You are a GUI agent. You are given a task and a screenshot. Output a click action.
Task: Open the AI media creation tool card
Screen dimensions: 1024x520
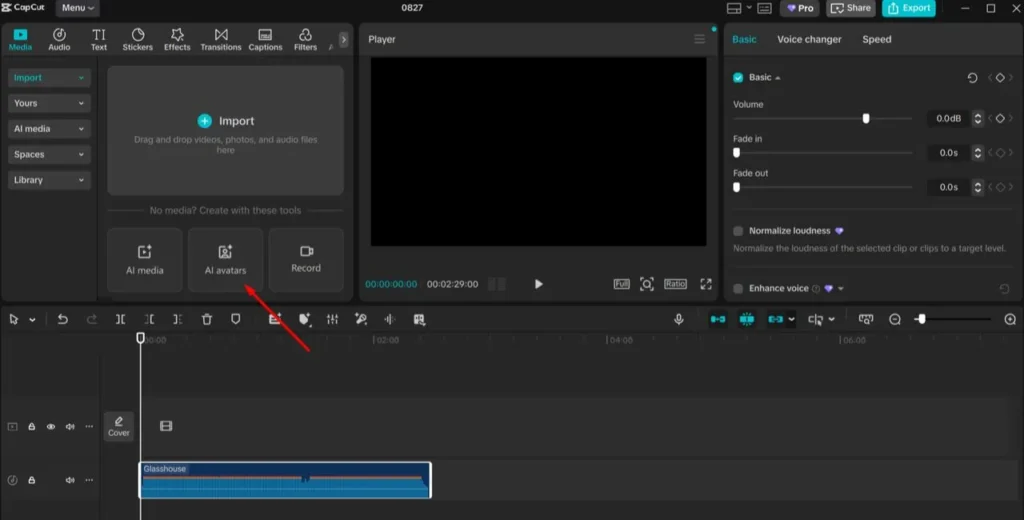145,259
